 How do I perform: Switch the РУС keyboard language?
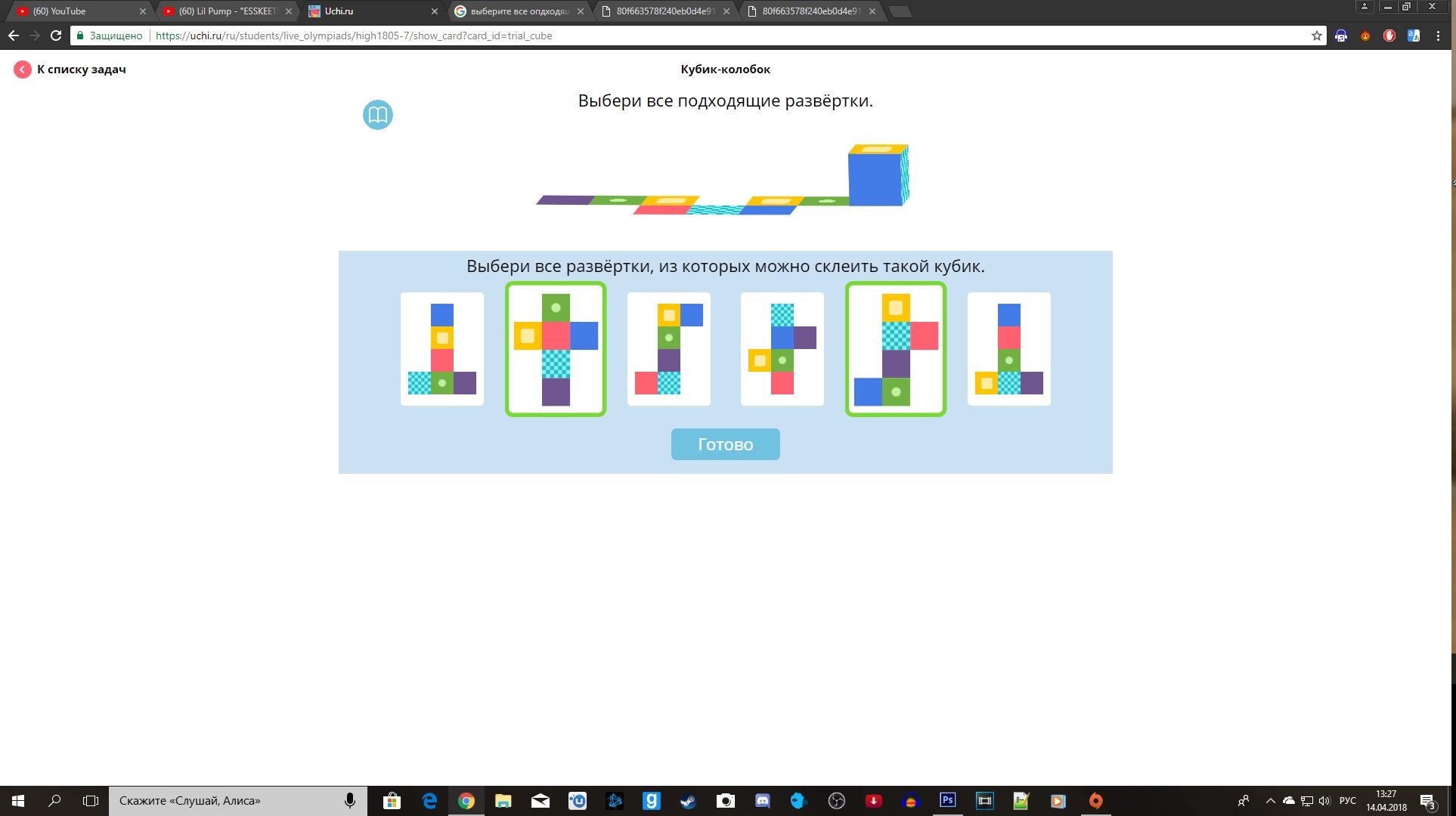tap(1348, 801)
